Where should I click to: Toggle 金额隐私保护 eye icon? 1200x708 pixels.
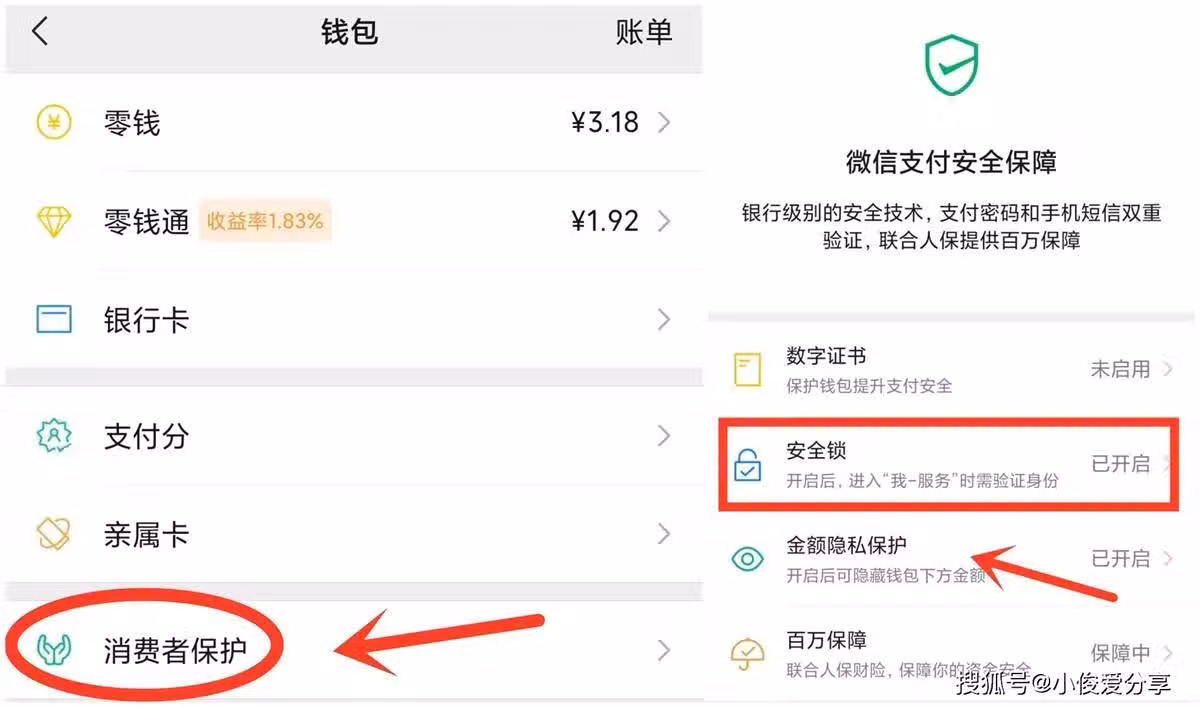coord(747,559)
